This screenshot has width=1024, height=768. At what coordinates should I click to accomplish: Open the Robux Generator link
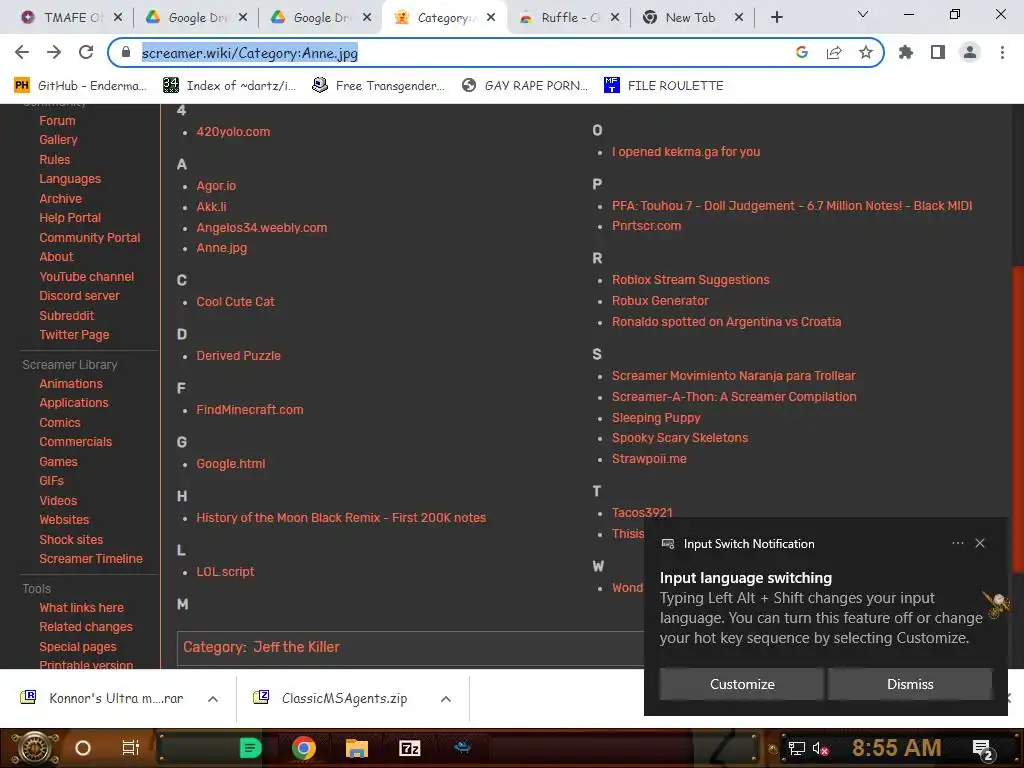coord(660,300)
